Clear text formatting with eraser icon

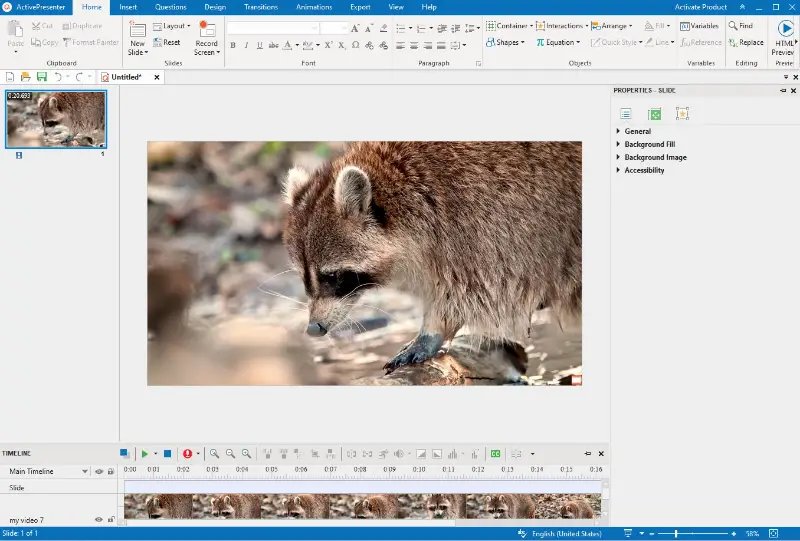coord(384,28)
